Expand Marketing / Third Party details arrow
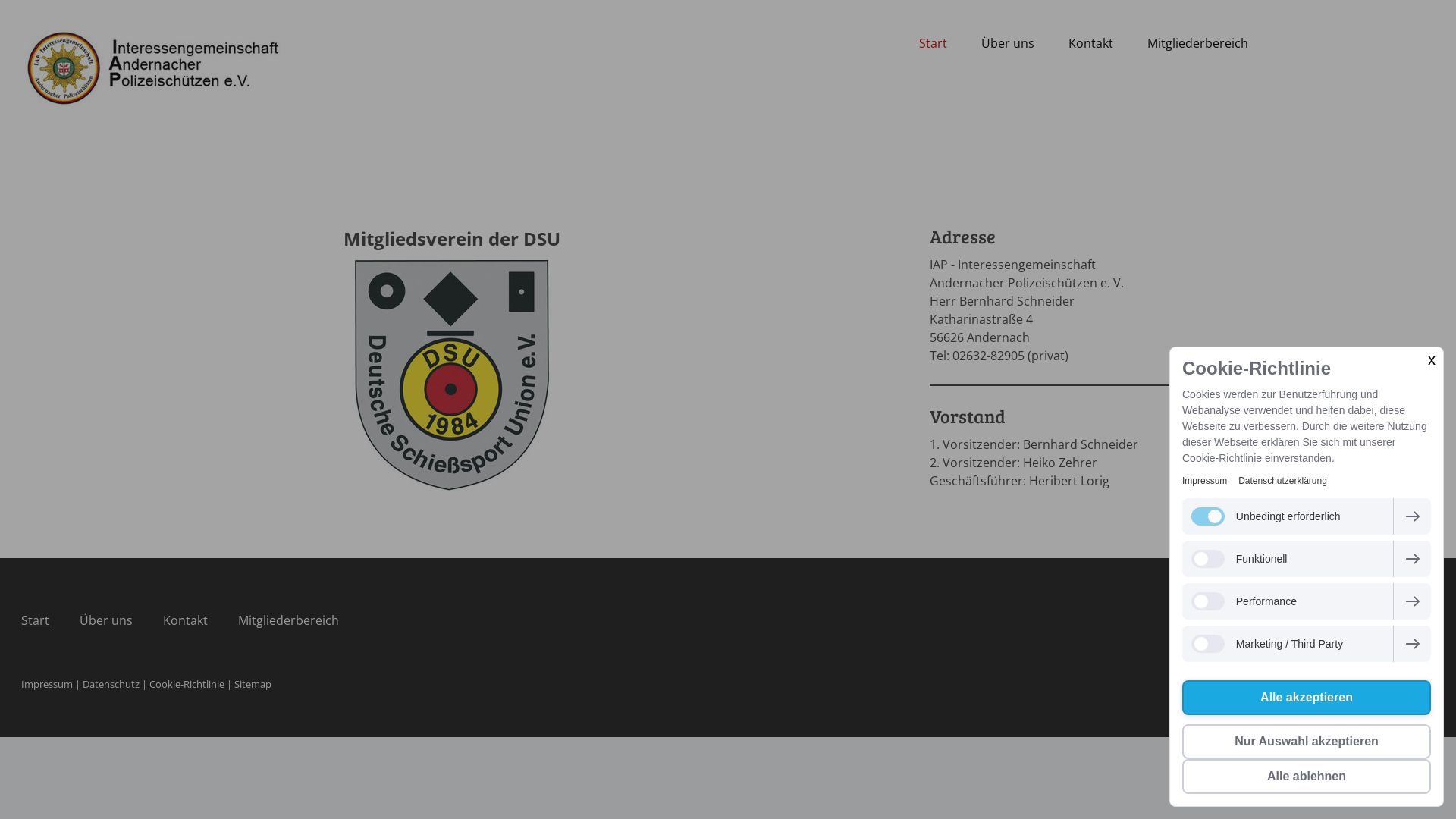 [x=1412, y=644]
